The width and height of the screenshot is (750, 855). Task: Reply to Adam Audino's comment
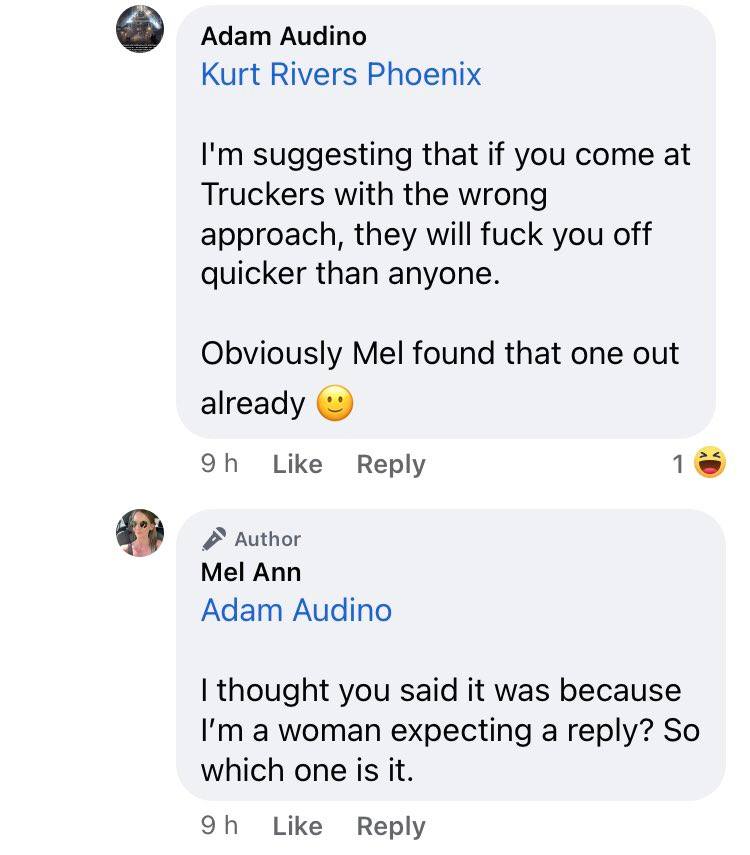391,464
